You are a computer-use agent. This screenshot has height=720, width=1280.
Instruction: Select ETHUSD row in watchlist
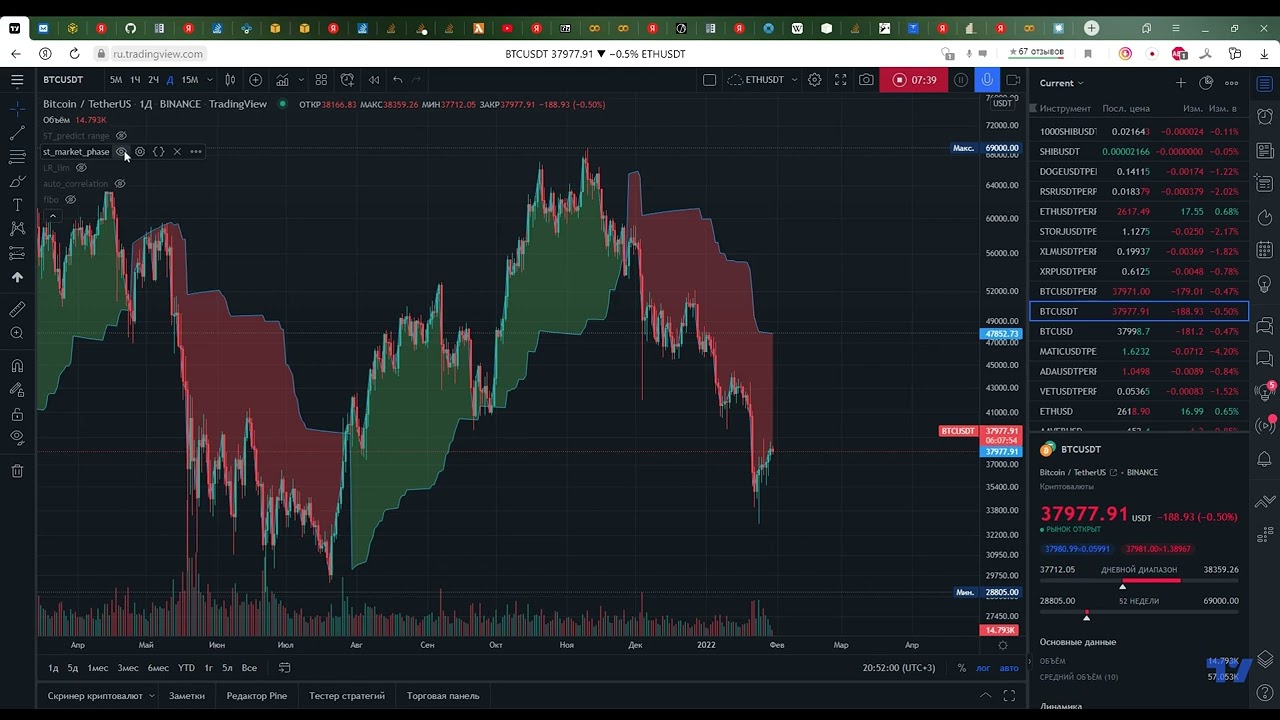(x=1139, y=411)
